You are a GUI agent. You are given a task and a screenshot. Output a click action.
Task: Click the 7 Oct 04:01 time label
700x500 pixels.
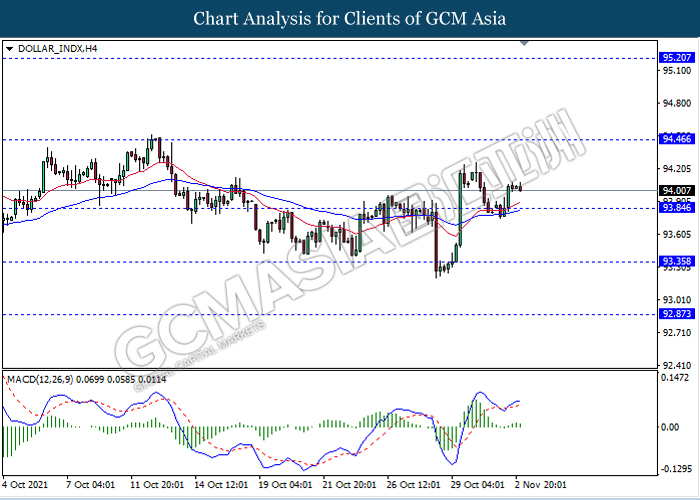tap(91, 485)
